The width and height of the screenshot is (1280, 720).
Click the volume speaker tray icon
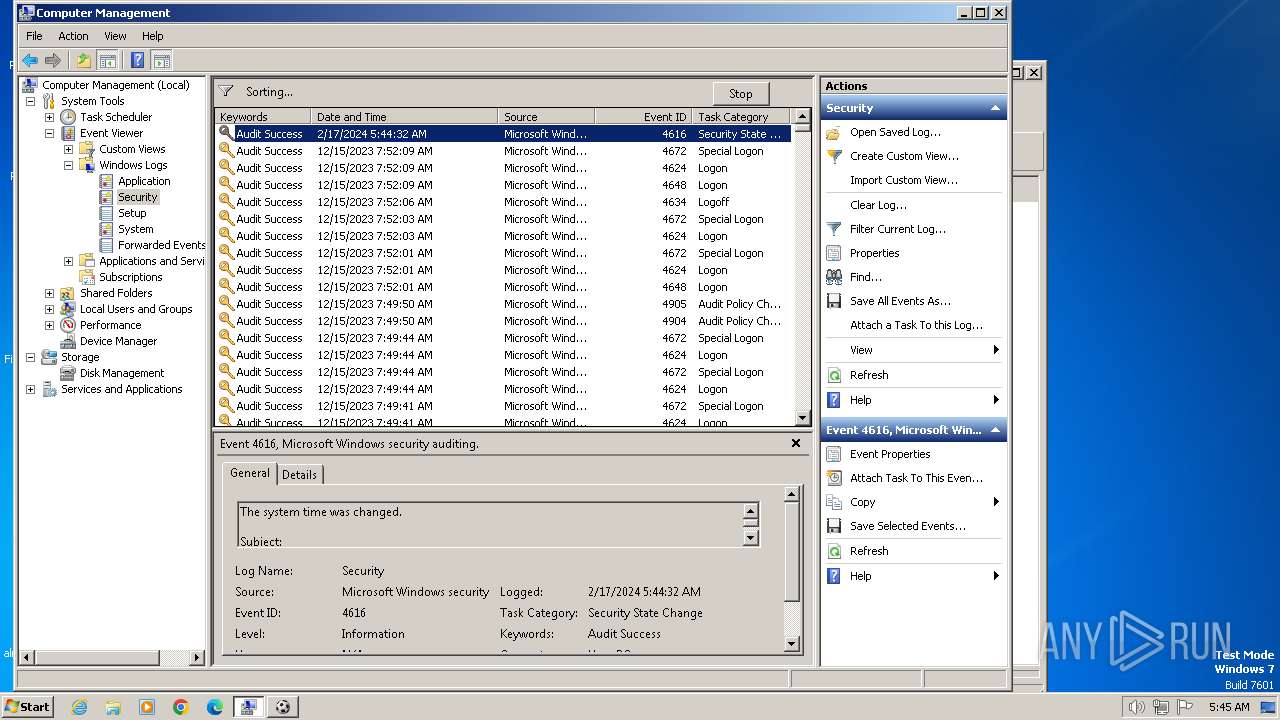pyautogui.click(x=1136, y=707)
